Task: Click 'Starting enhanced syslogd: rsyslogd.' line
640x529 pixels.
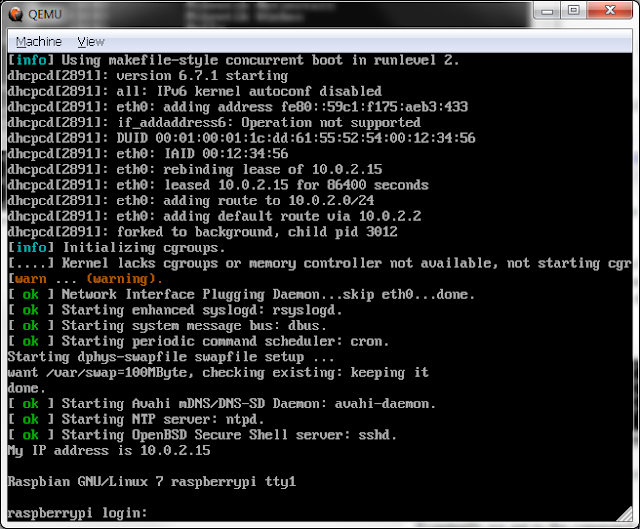Action: [x=175, y=310]
